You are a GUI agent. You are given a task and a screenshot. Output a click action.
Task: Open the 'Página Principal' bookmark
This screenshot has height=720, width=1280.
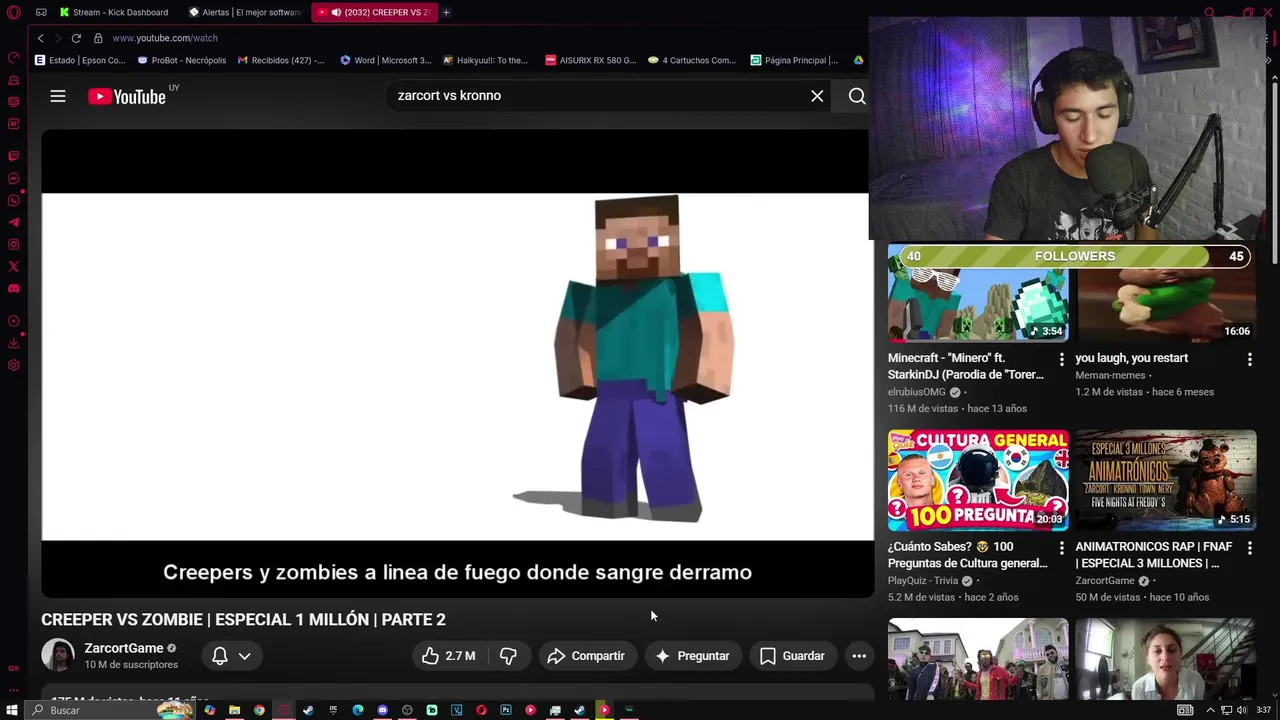[x=794, y=60]
